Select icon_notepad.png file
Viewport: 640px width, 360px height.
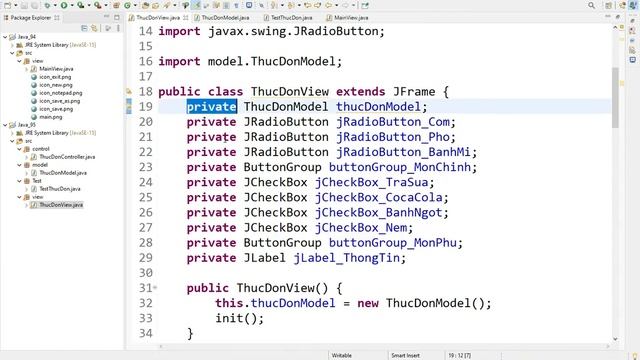point(60,93)
